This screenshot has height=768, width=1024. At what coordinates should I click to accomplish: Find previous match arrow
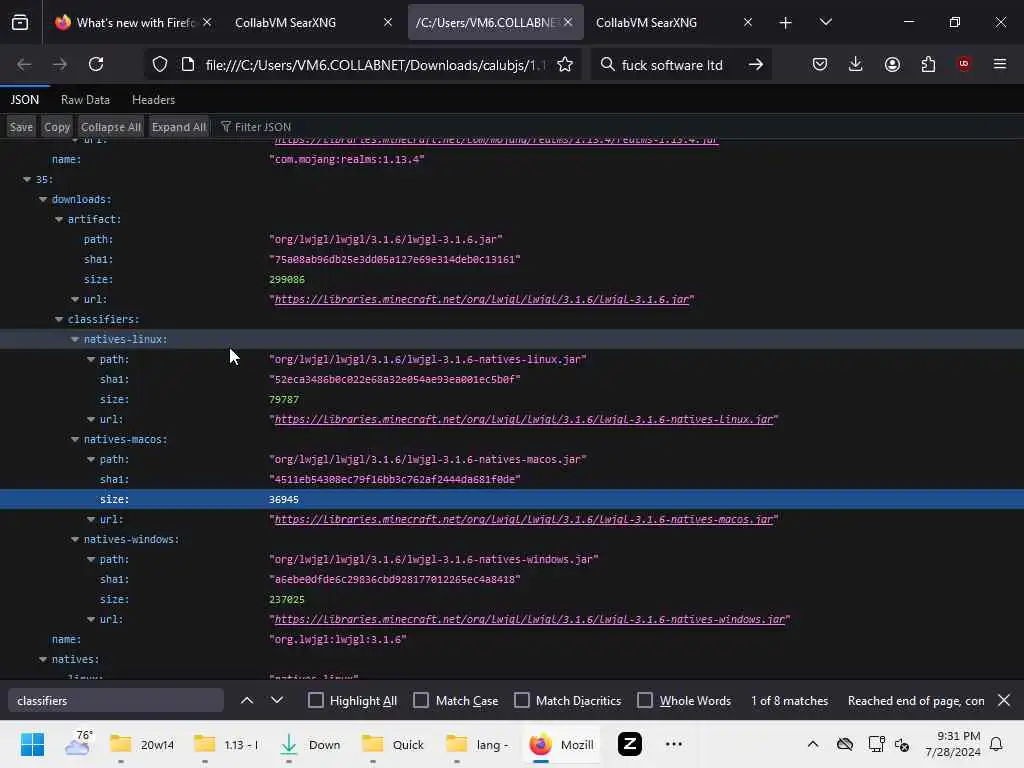click(x=247, y=700)
